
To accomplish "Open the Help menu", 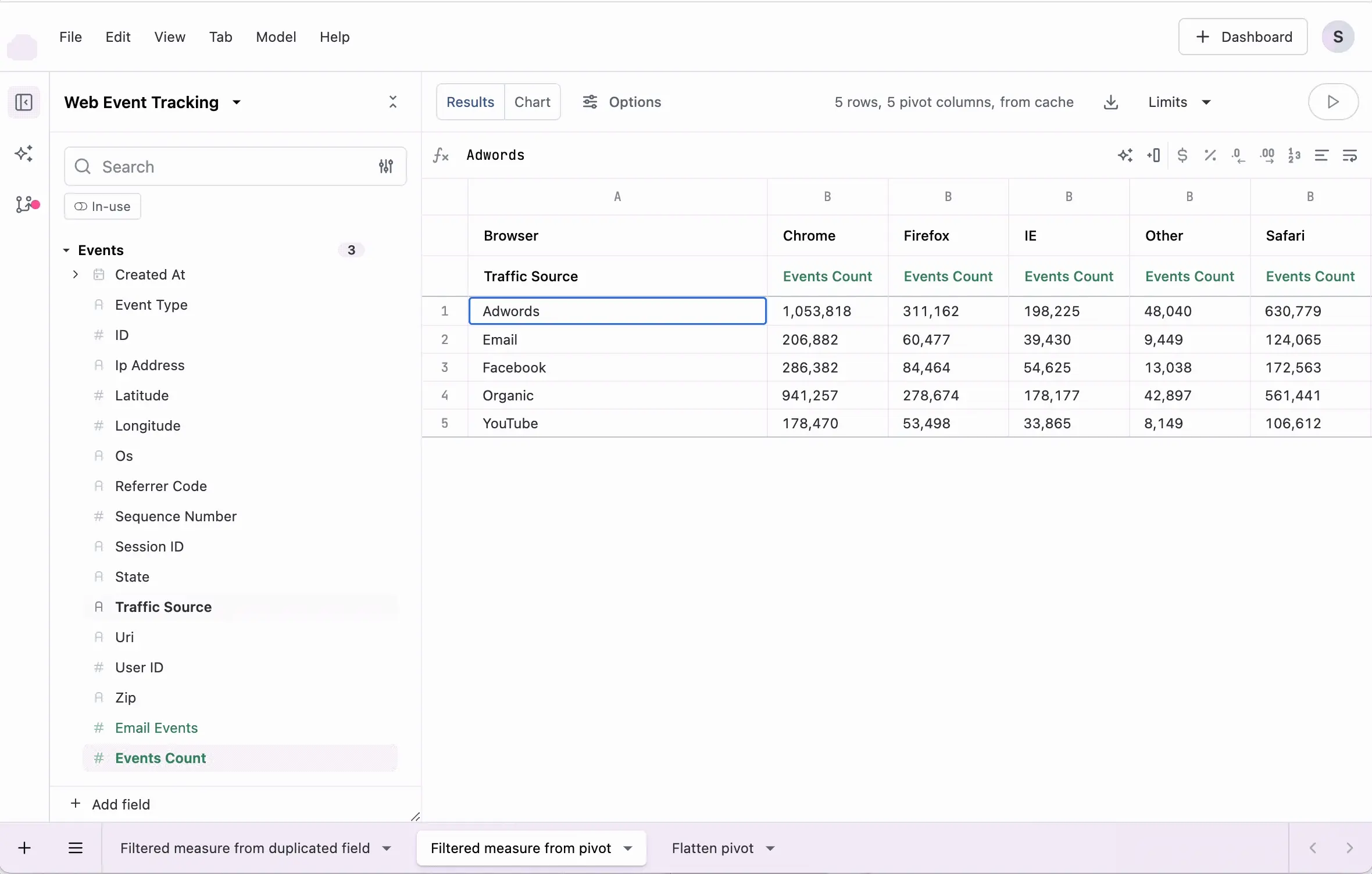I will point(335,37).
